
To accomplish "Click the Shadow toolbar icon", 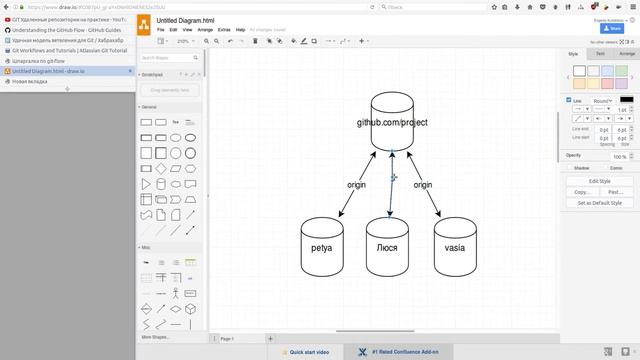I will pyautogui.click(x=314, y=41).
